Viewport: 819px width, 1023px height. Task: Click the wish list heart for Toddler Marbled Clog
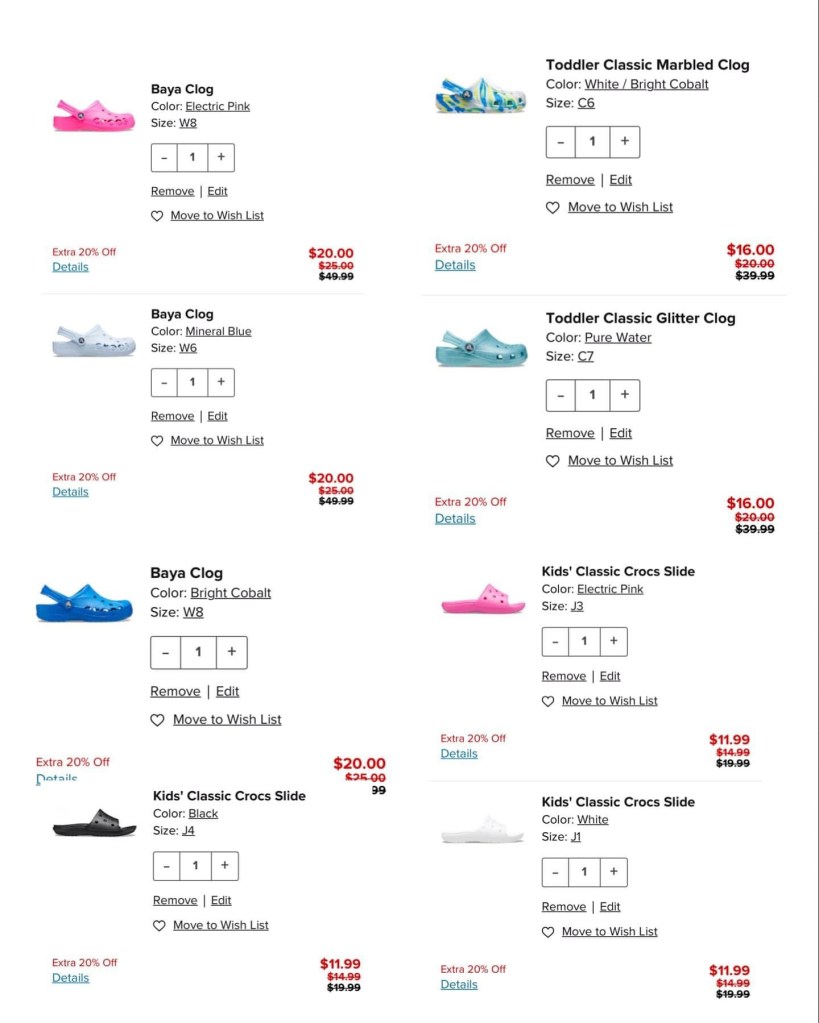(552, 208)
